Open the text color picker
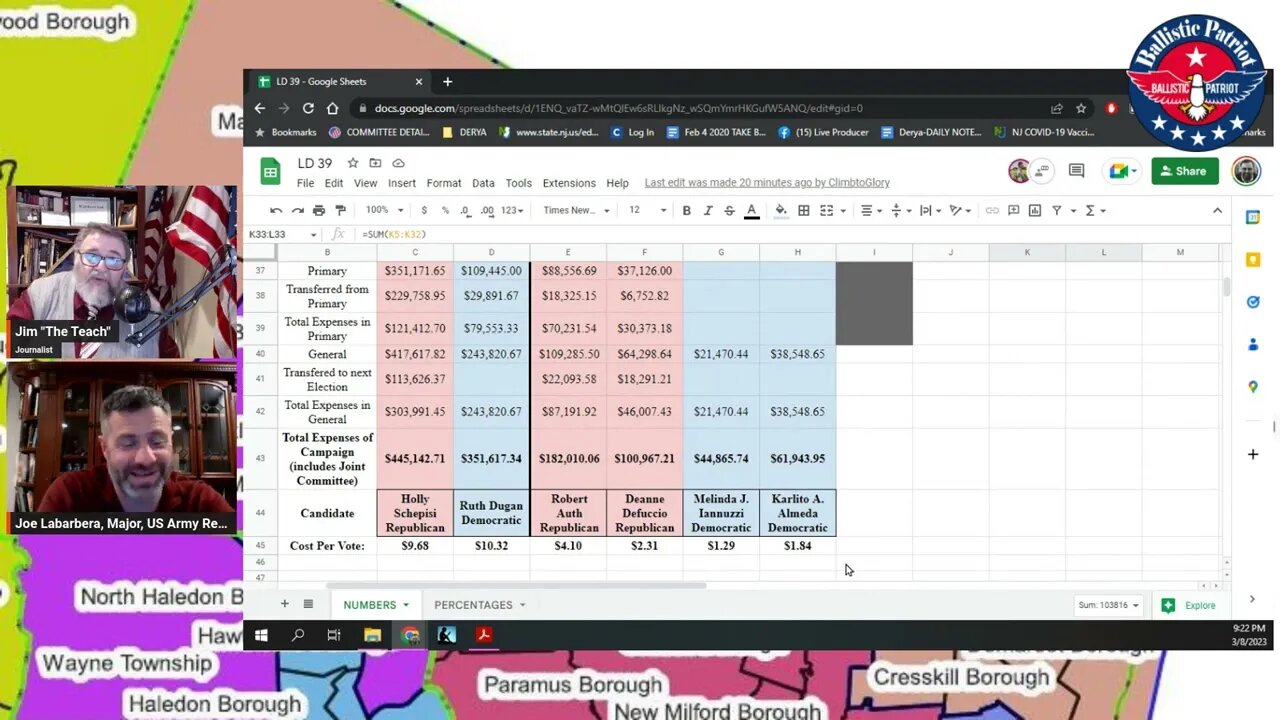Image resolution: width=1280 pixels, height=720 pixels. pos(751,210)
